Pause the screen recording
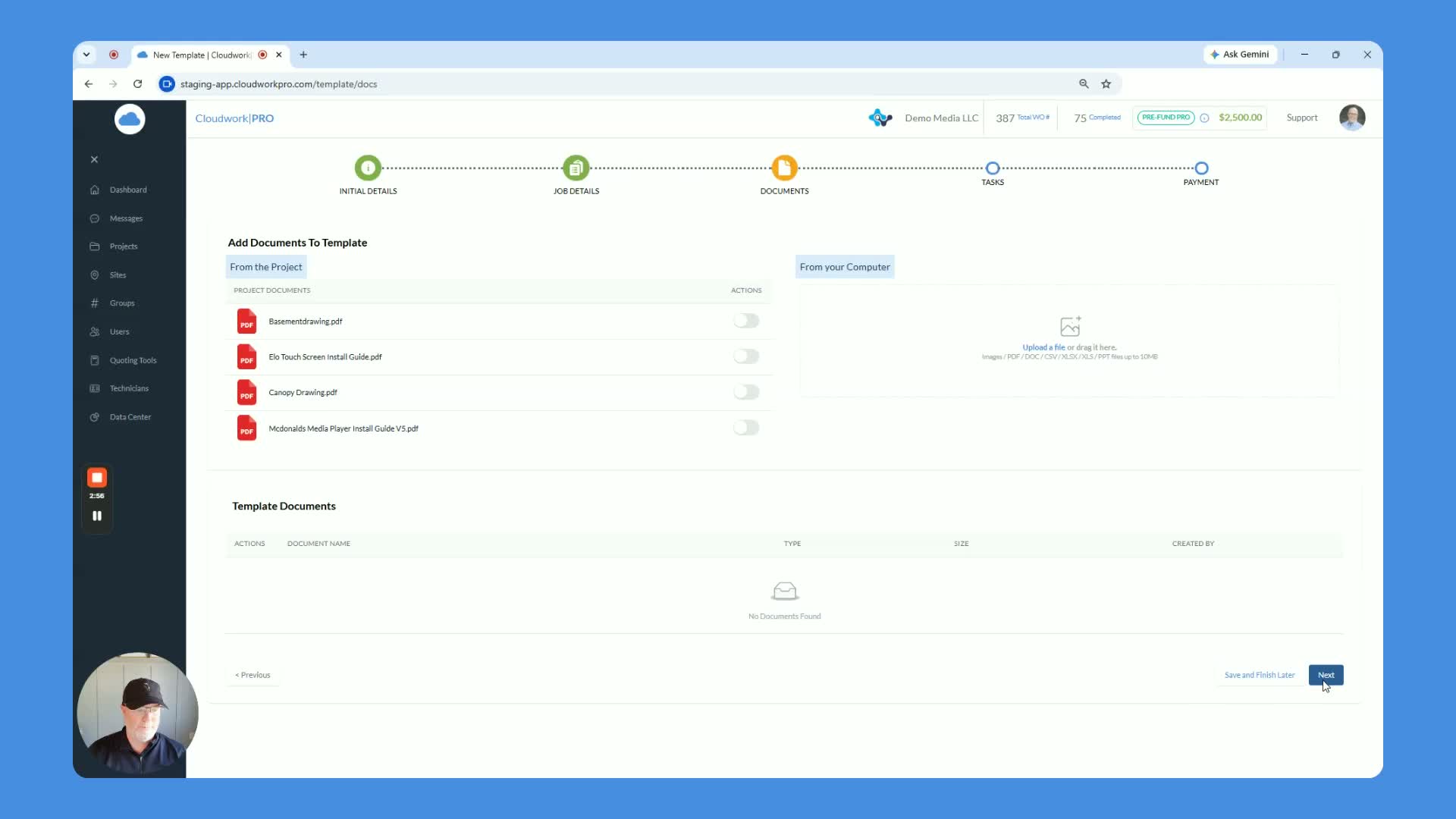The height and width of the screenshot is (819, 1456). click(x=97, y=516)
